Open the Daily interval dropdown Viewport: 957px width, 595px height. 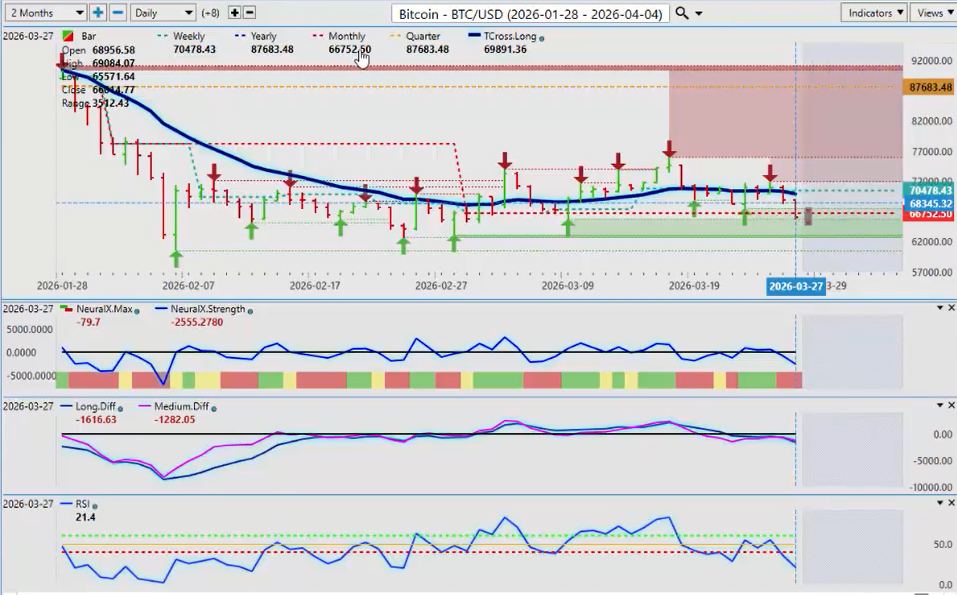click(x=163, y=13)
